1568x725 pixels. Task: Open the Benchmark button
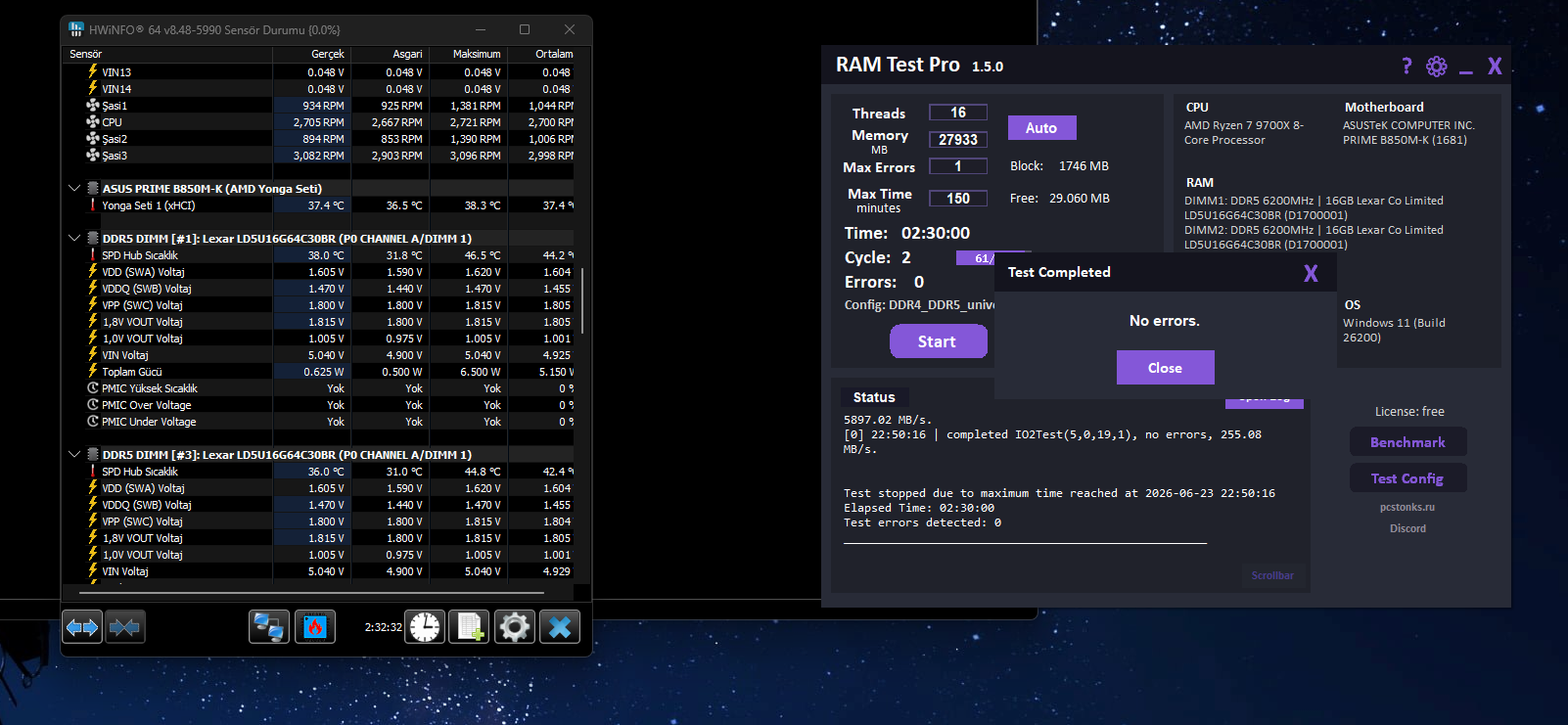tap(1407, 442)
